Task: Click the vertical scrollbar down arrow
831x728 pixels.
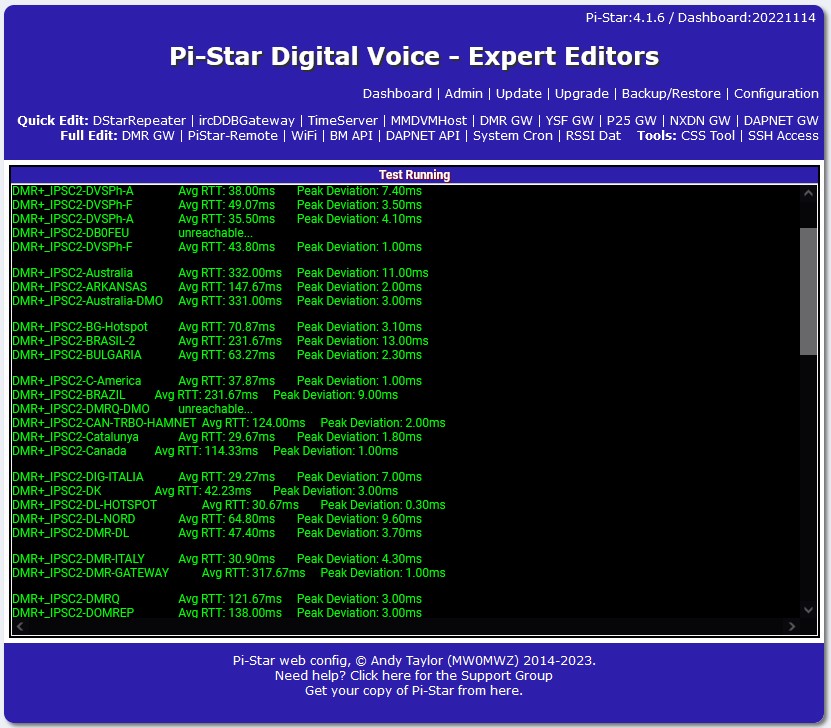Action: pos(808,610)
